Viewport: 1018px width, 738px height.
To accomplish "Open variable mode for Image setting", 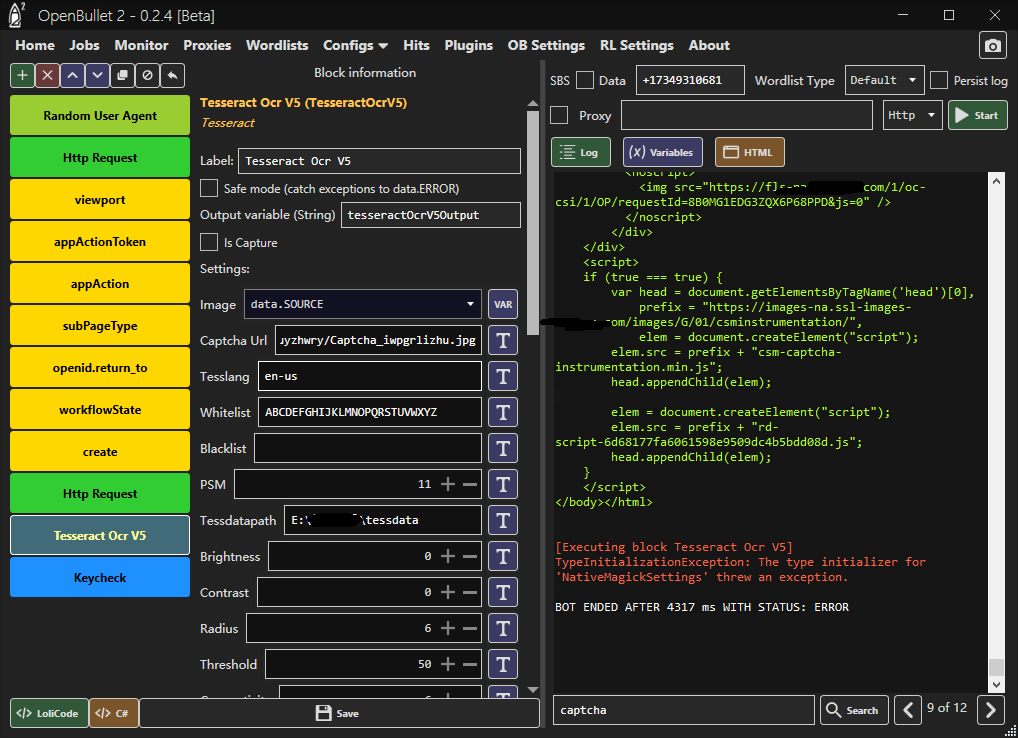I will point(503,304).
